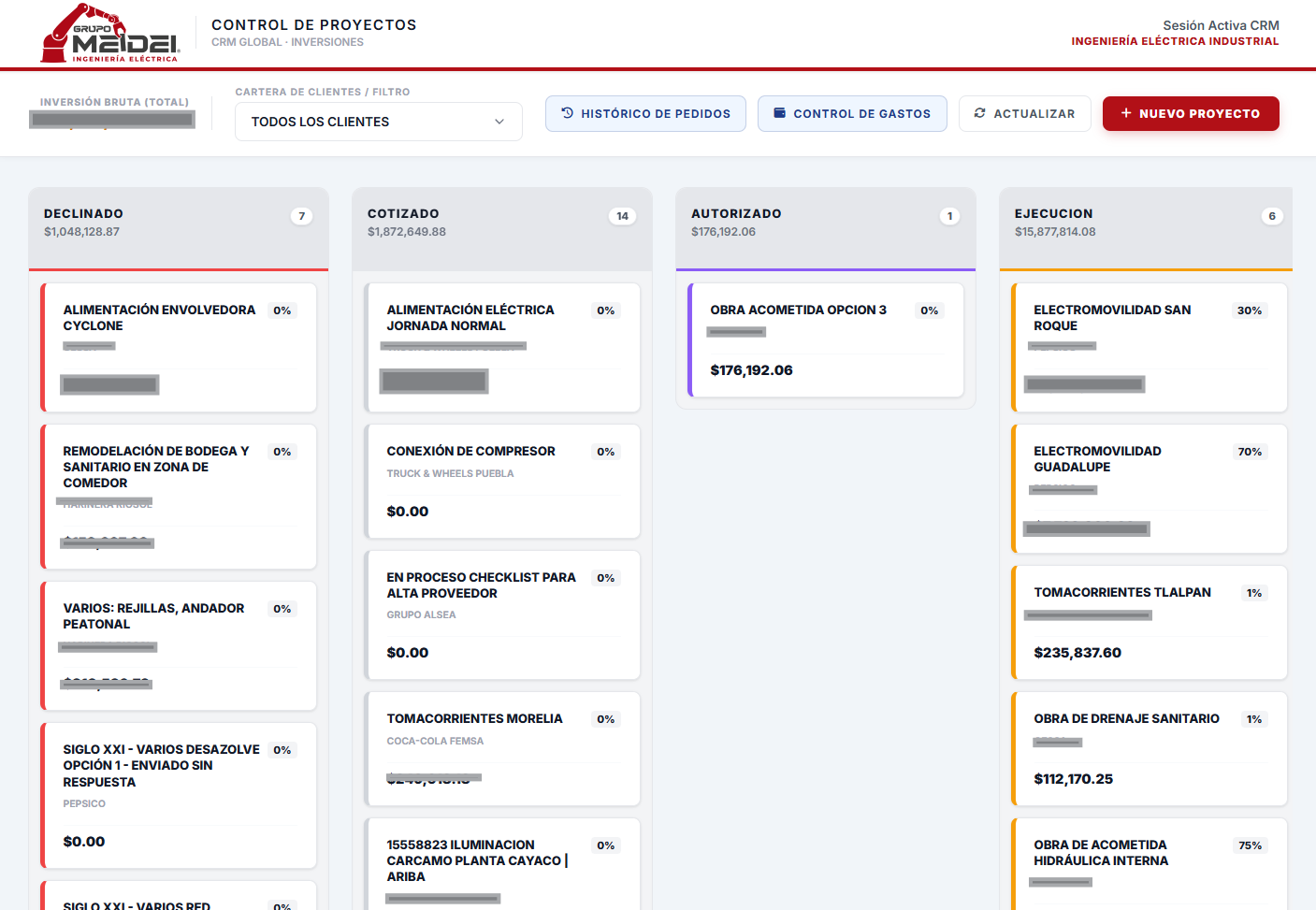The width and height of the screenshot is (1316, 910).
Task: Open Obra de Drenaje Sanitario card
Action: [x=1149, y=748]
